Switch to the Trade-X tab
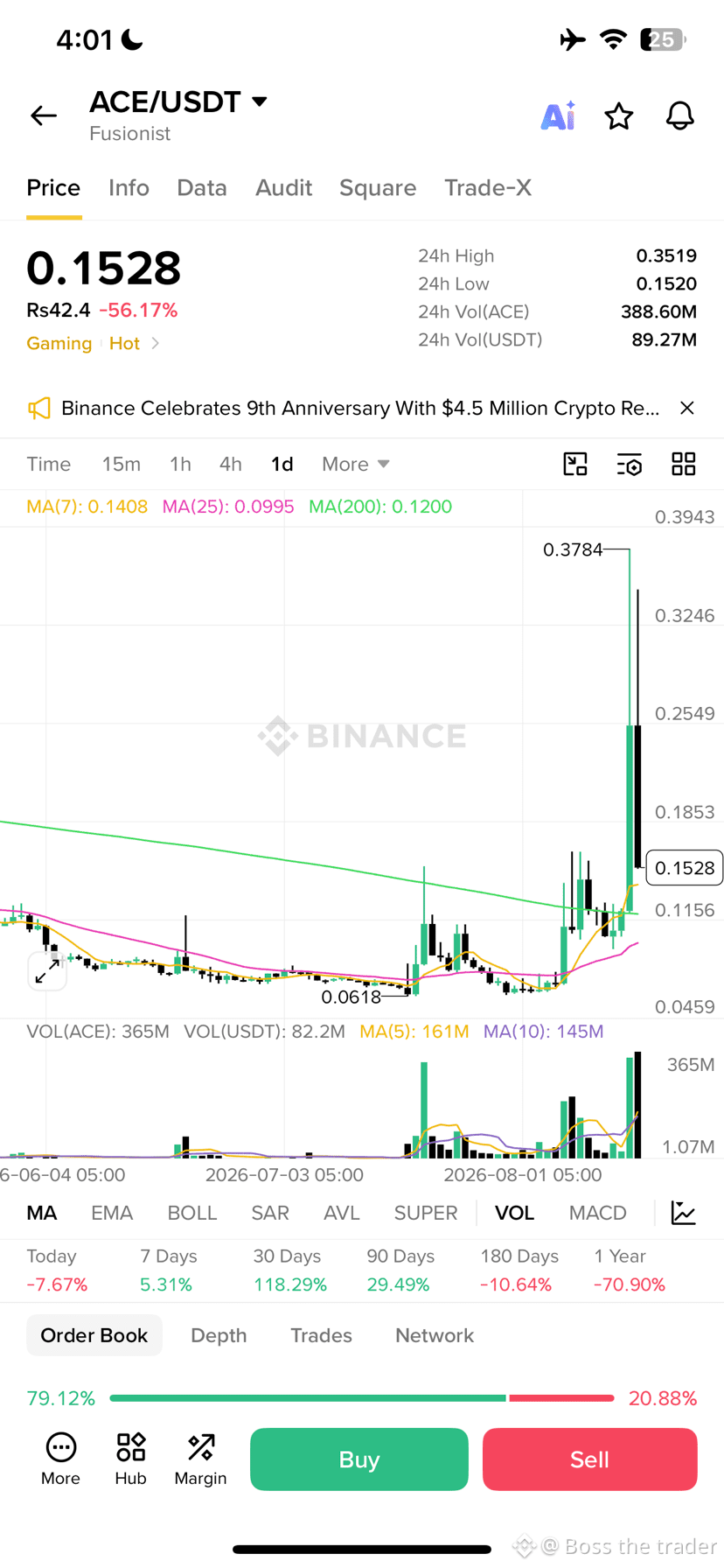The width and height of the screenshot is (724, 1568). [x=488, y=187]
